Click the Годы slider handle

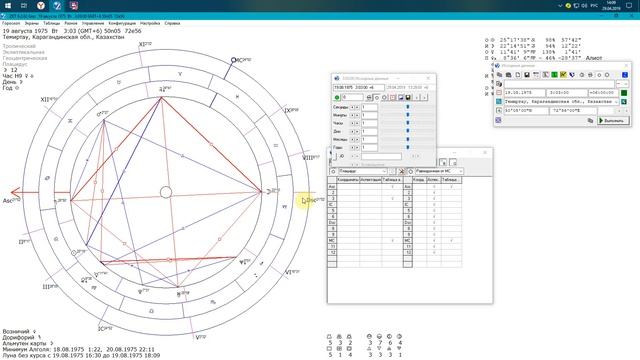click(x=407, y=147)
